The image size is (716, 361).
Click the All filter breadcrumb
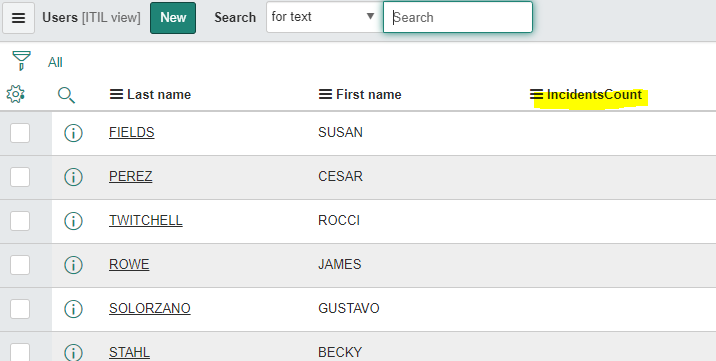pyautogui.click(x=55, y=62)
